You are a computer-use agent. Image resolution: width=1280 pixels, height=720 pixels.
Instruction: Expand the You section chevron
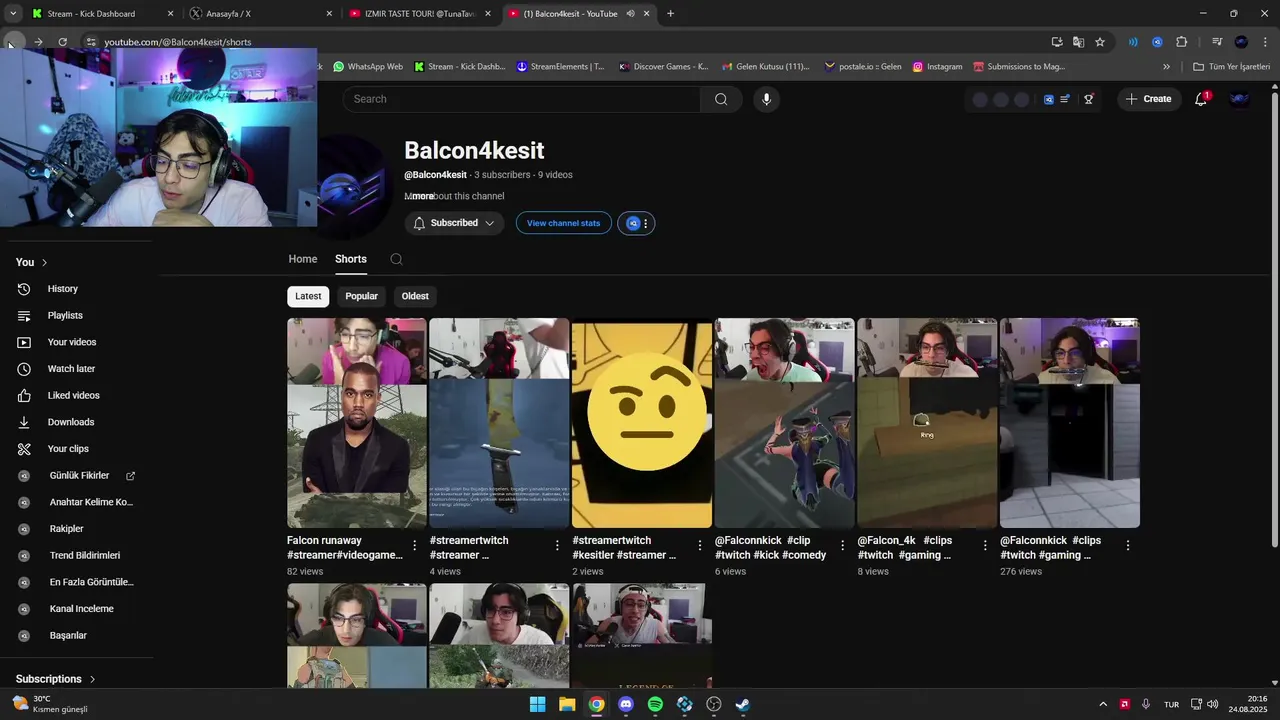(x=44, y=262)
